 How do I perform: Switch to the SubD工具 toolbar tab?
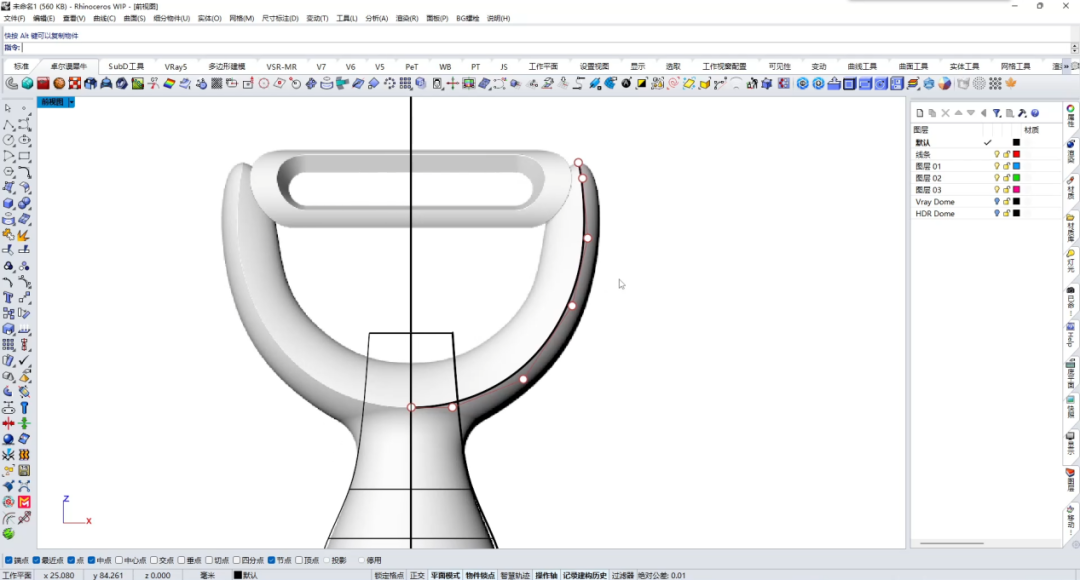[x=126, y=66]
